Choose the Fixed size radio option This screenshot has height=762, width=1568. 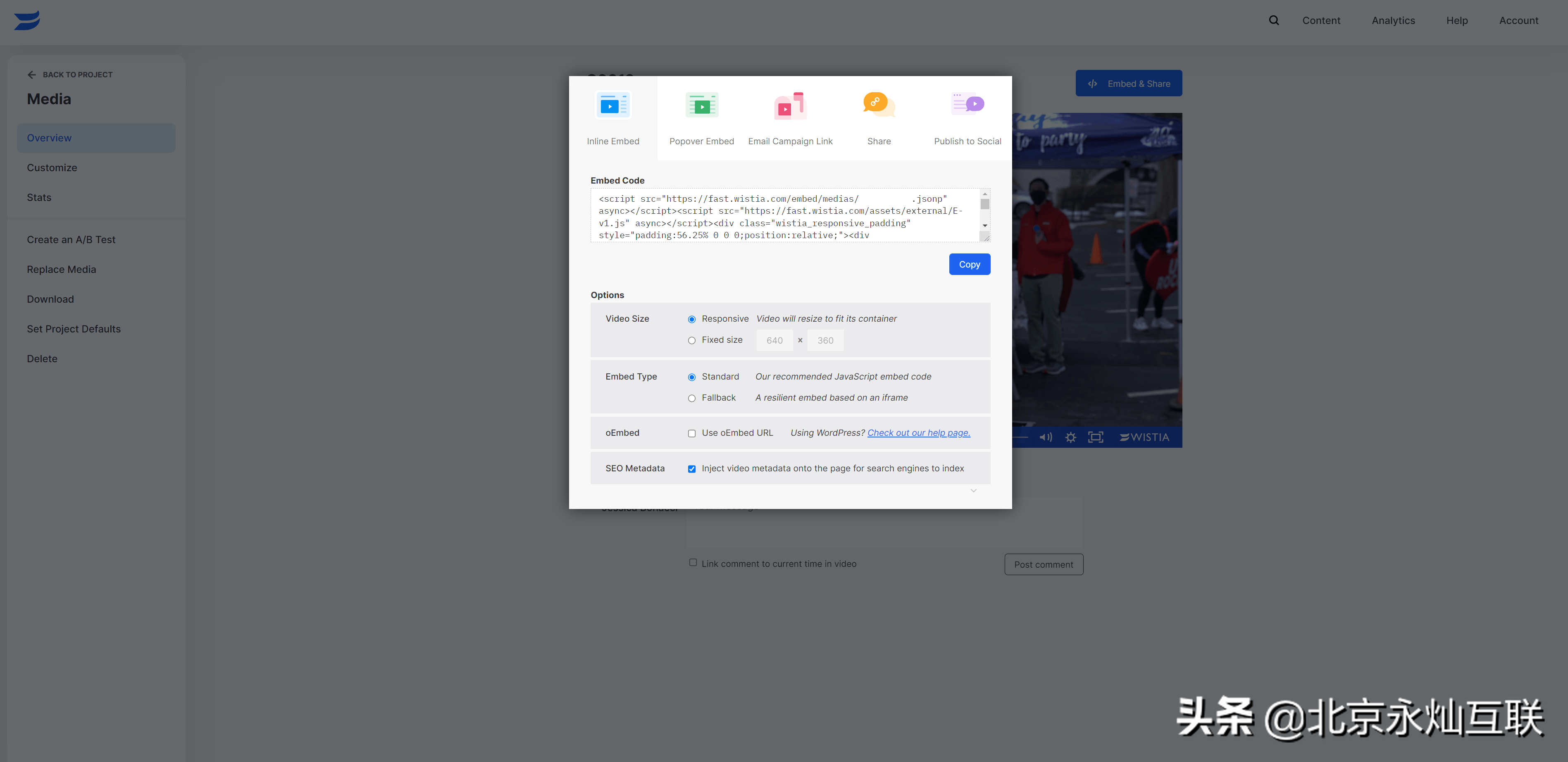[691, 341]
